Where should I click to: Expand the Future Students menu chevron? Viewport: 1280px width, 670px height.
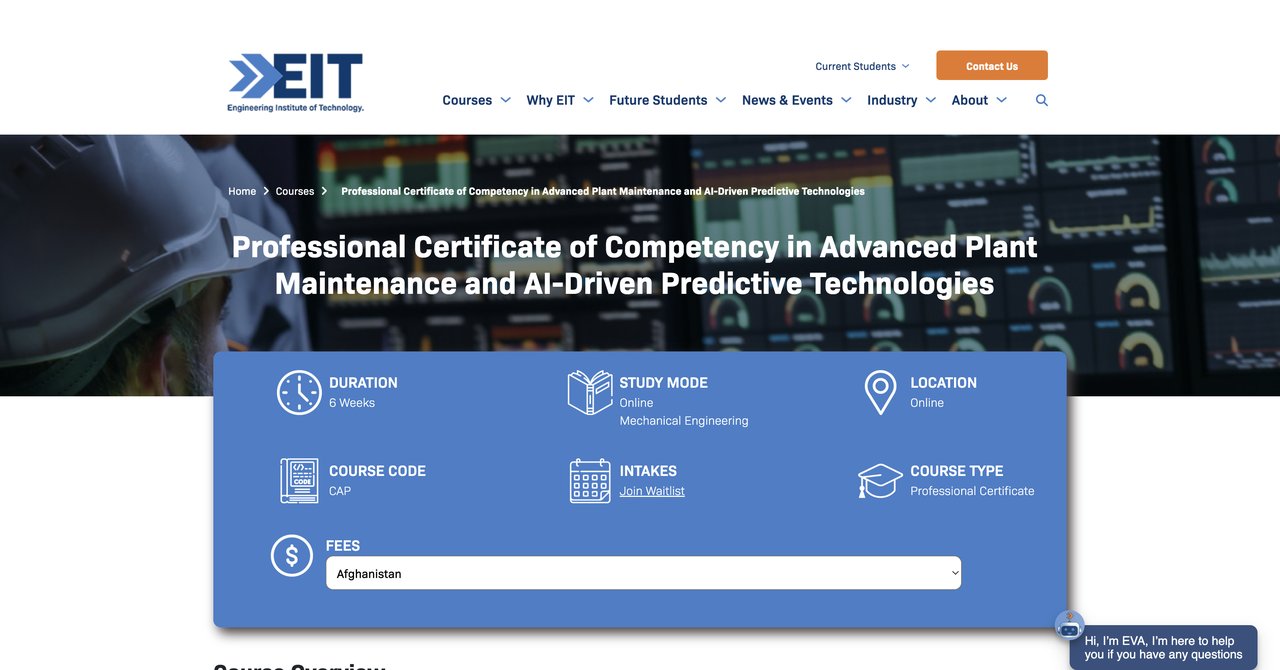pyautogui.click(x=720, y=100)
